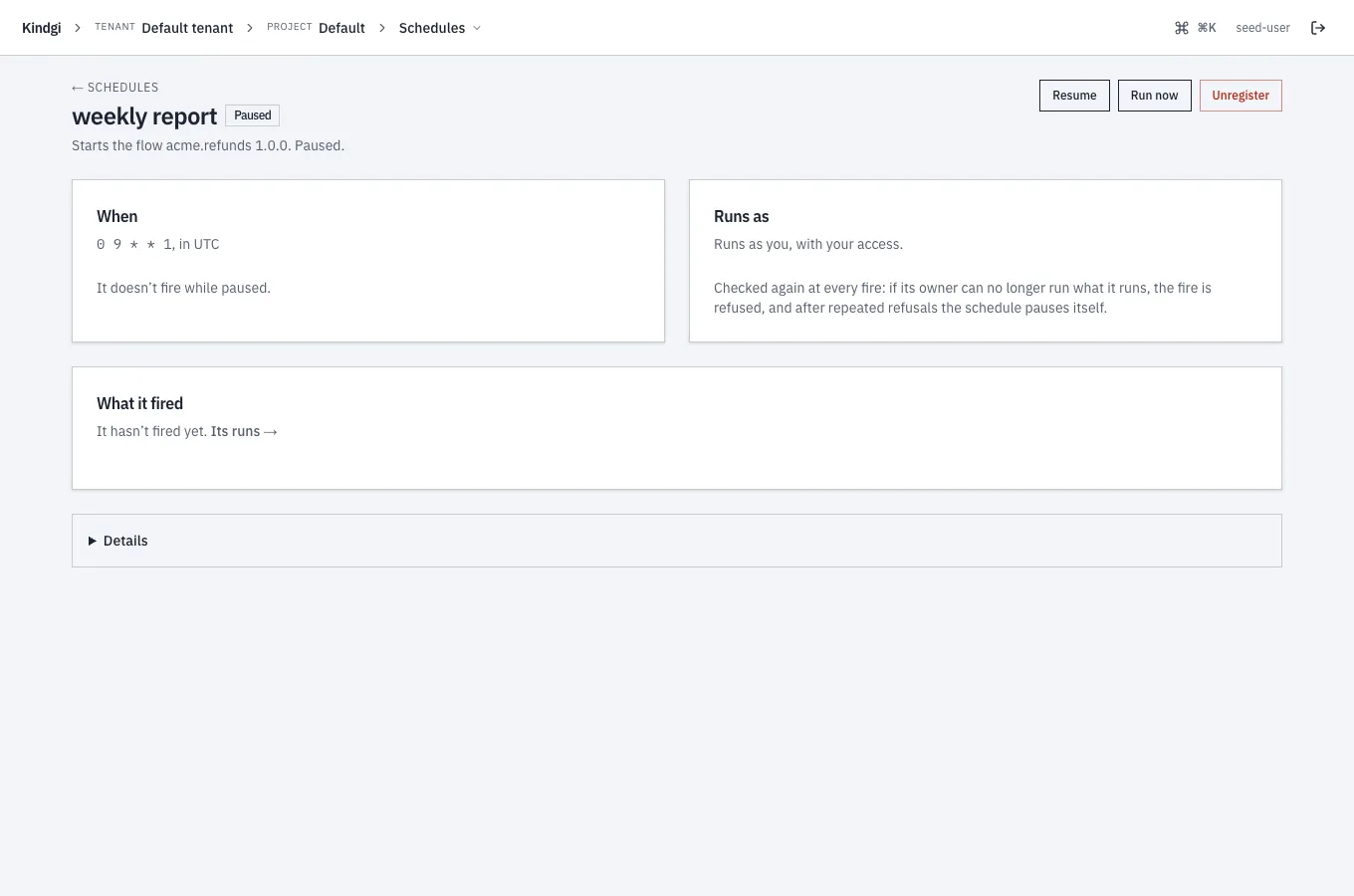1354x896 pixels.
Task: Open the command palette ⌘K shortcut
Action: click(1195, 28)
